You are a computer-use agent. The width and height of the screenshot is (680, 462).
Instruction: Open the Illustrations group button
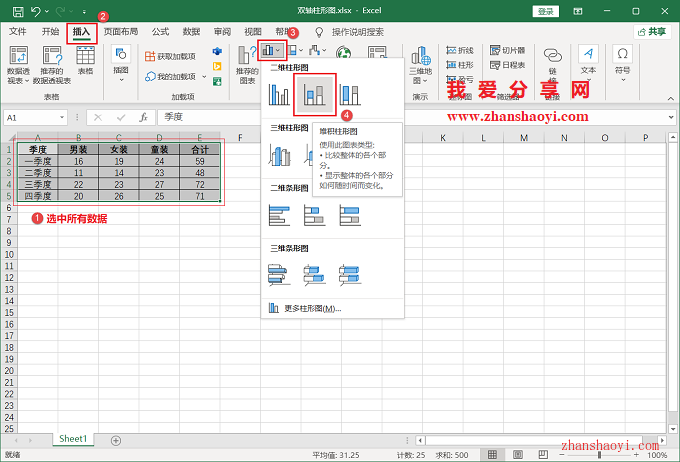[x=121, y=63]
